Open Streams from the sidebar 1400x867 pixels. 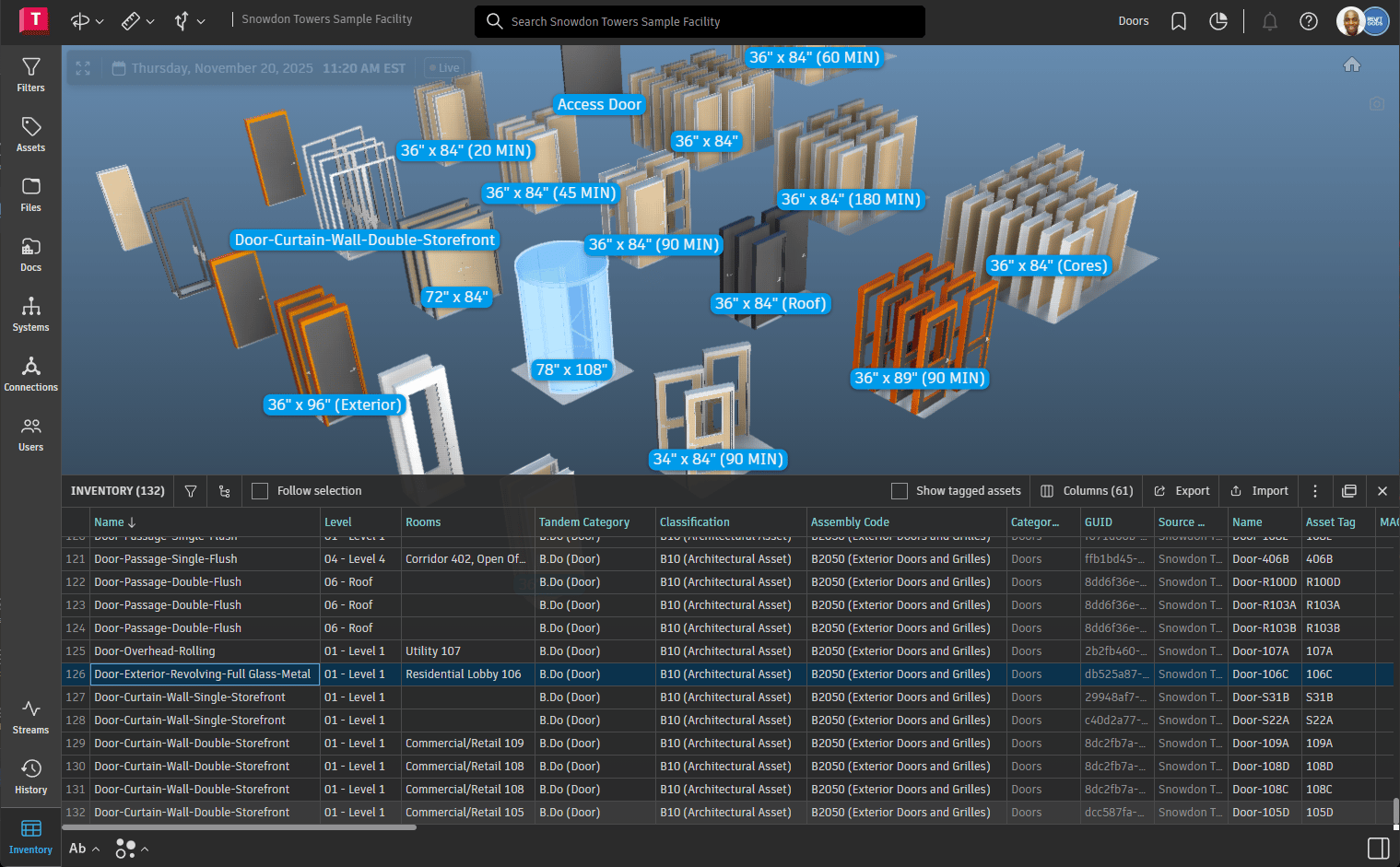tap(30, 717)
